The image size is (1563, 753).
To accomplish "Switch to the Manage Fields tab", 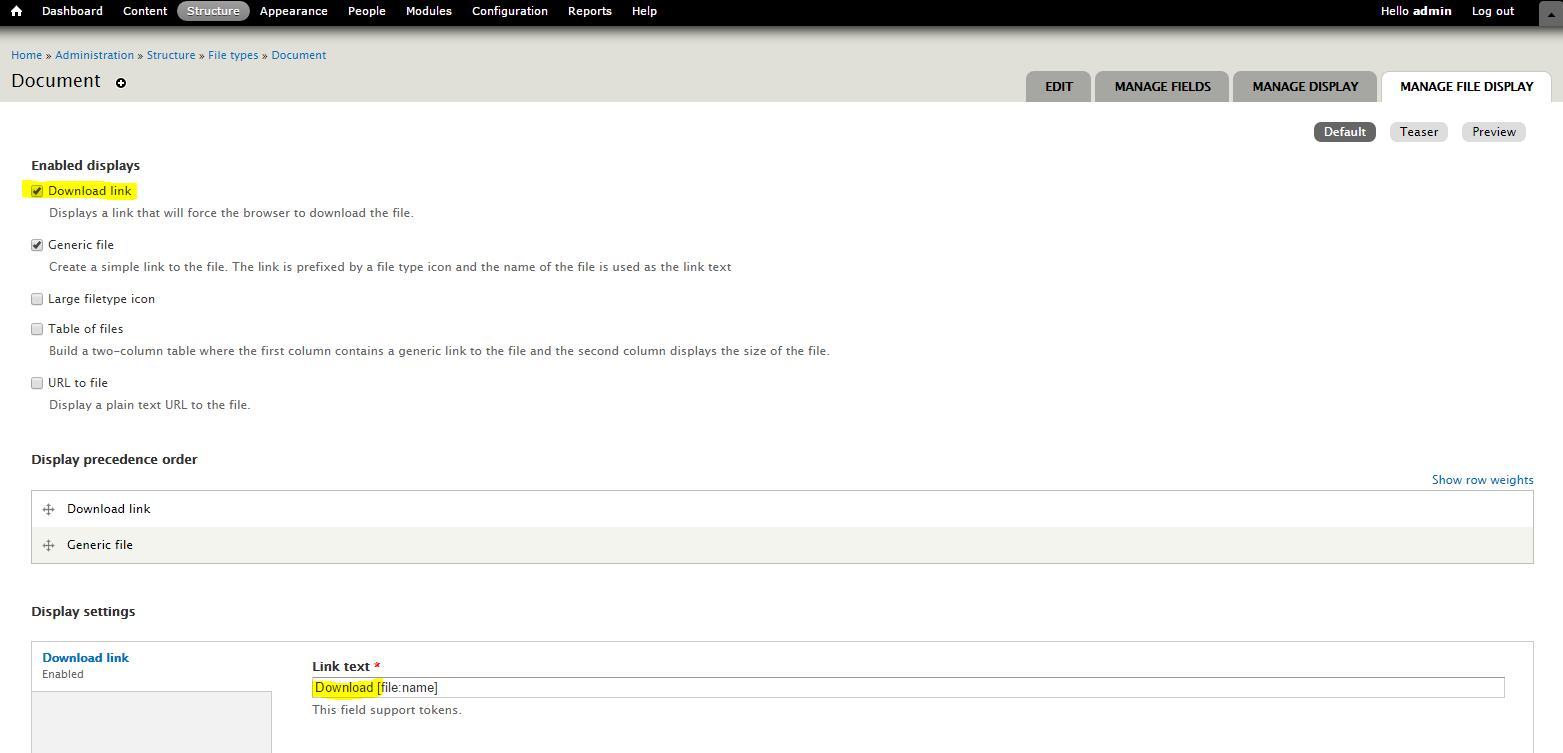I will pos(1163,87).
